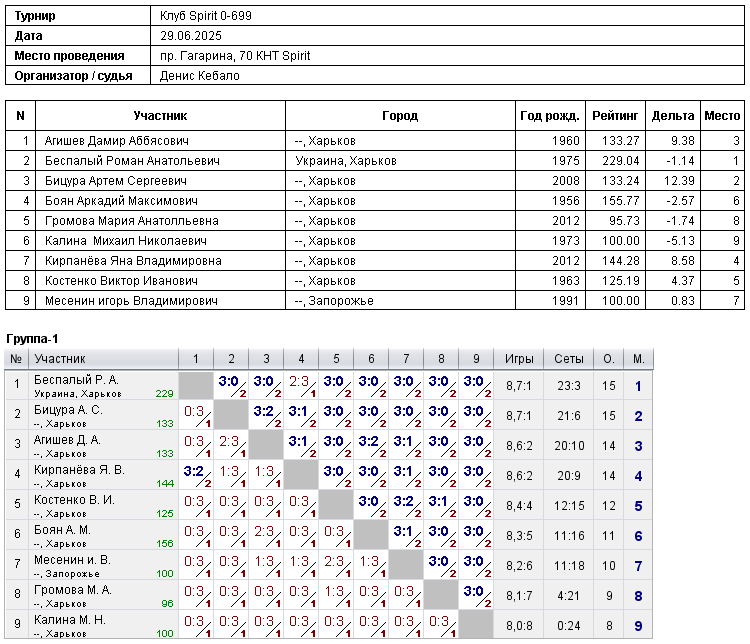
Task: Select participant 'Боян Аркадий Максимович'
Action: pyautogui.click(x=121, y=201)
